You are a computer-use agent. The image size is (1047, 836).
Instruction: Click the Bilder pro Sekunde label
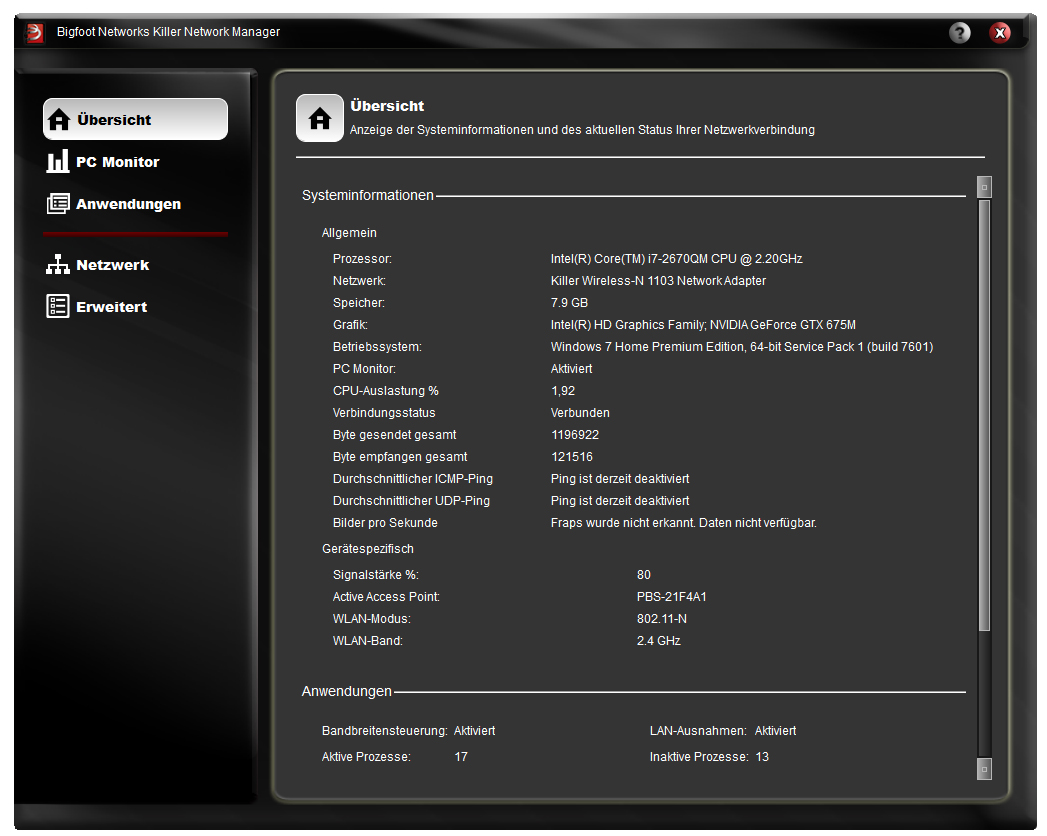[x=385, y=524]
